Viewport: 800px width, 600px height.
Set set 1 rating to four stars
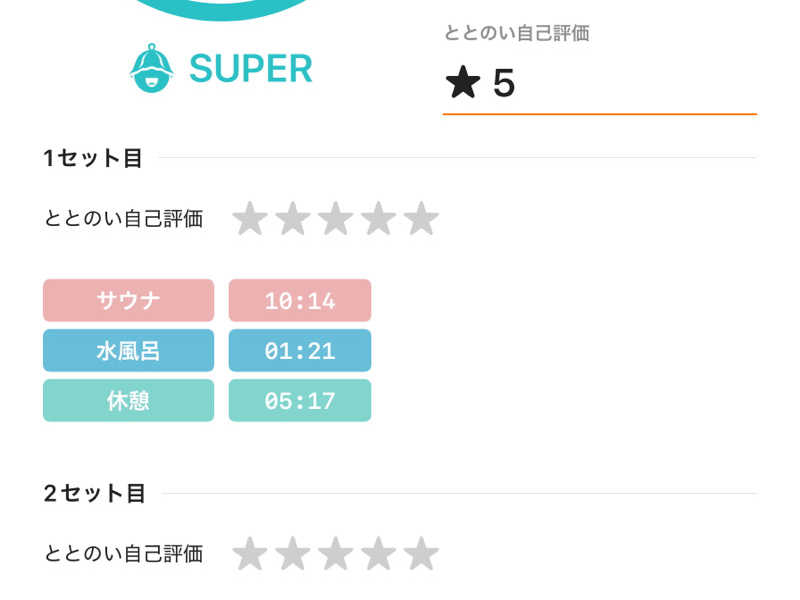click(378, 218)
